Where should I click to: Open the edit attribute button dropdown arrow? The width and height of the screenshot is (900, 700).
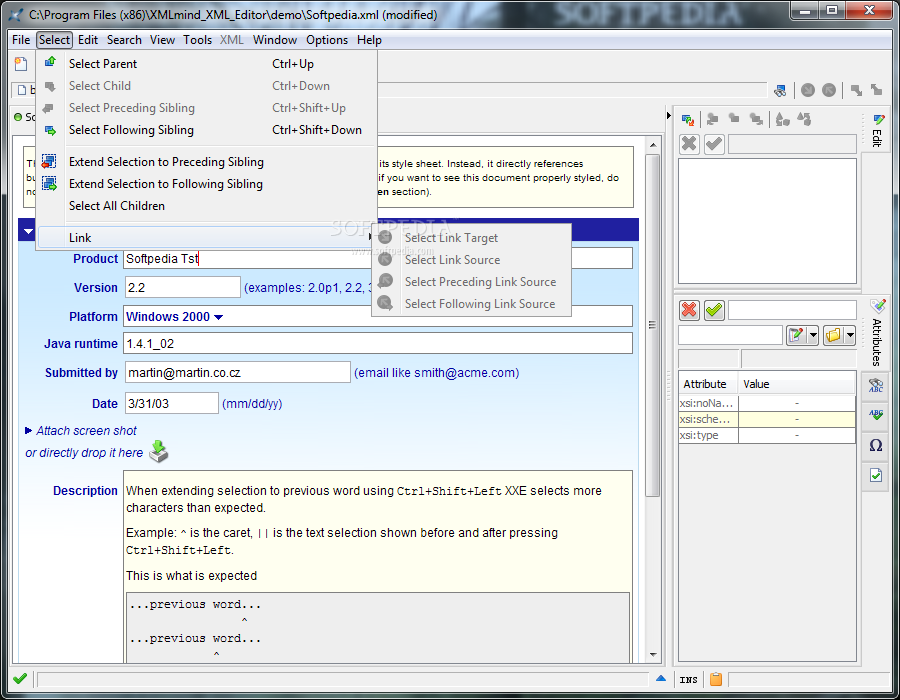[812, 335]
